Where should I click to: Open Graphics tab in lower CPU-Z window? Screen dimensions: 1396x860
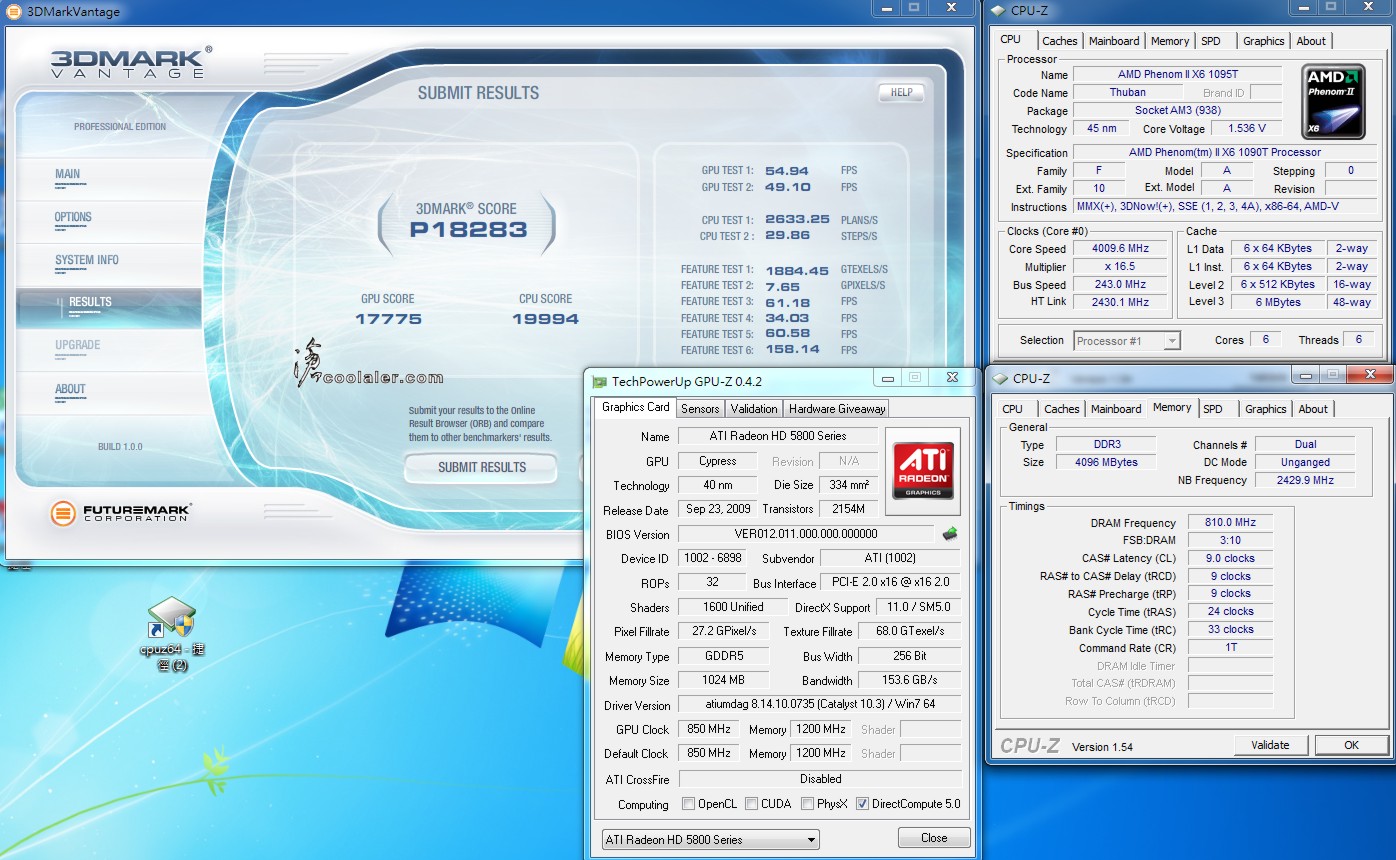pyautogui.click(x=1266, y=409)
